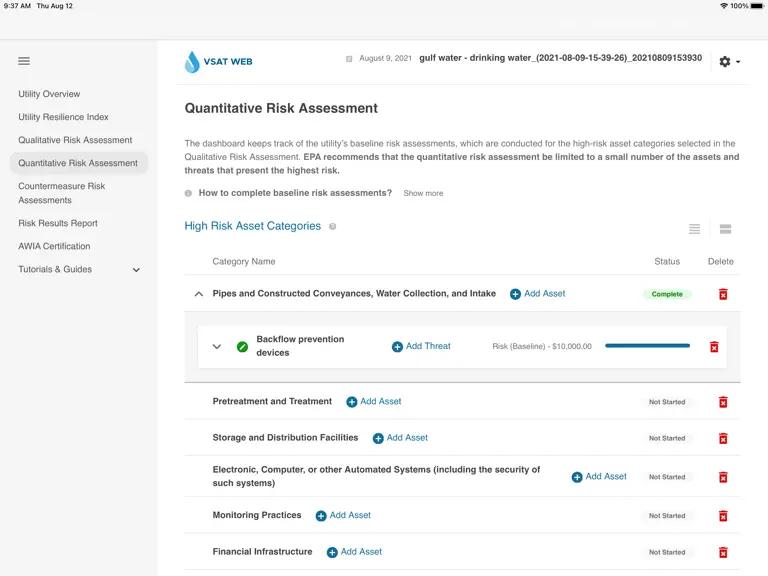Add Asset under Electronic, Computer systems category

tap(599, 477)
